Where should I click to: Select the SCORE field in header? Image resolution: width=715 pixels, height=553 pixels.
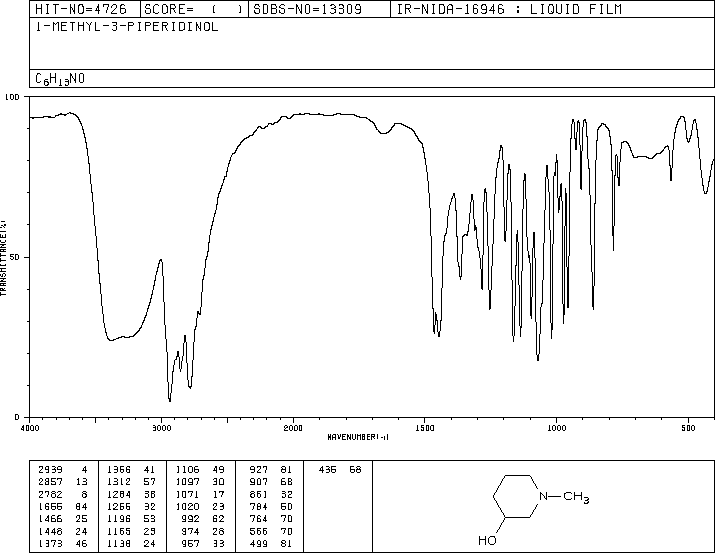194,9
